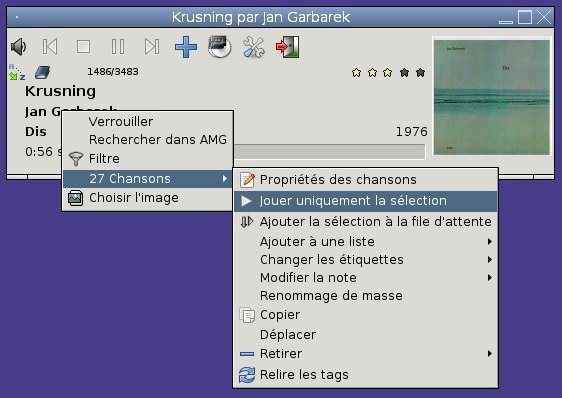
Task: Select Jouer uniquement la sélection
Action: click(x=366, y=201)
